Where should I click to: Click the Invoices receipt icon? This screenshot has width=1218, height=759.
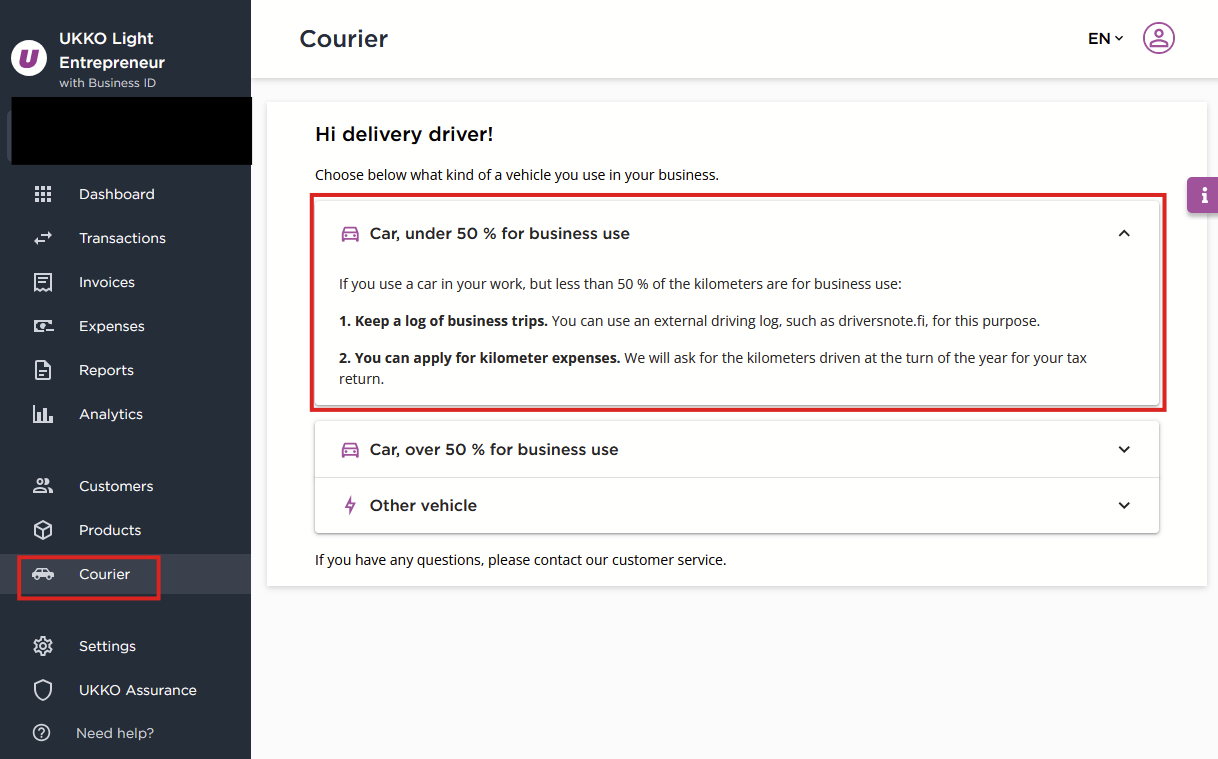point(42,282)
